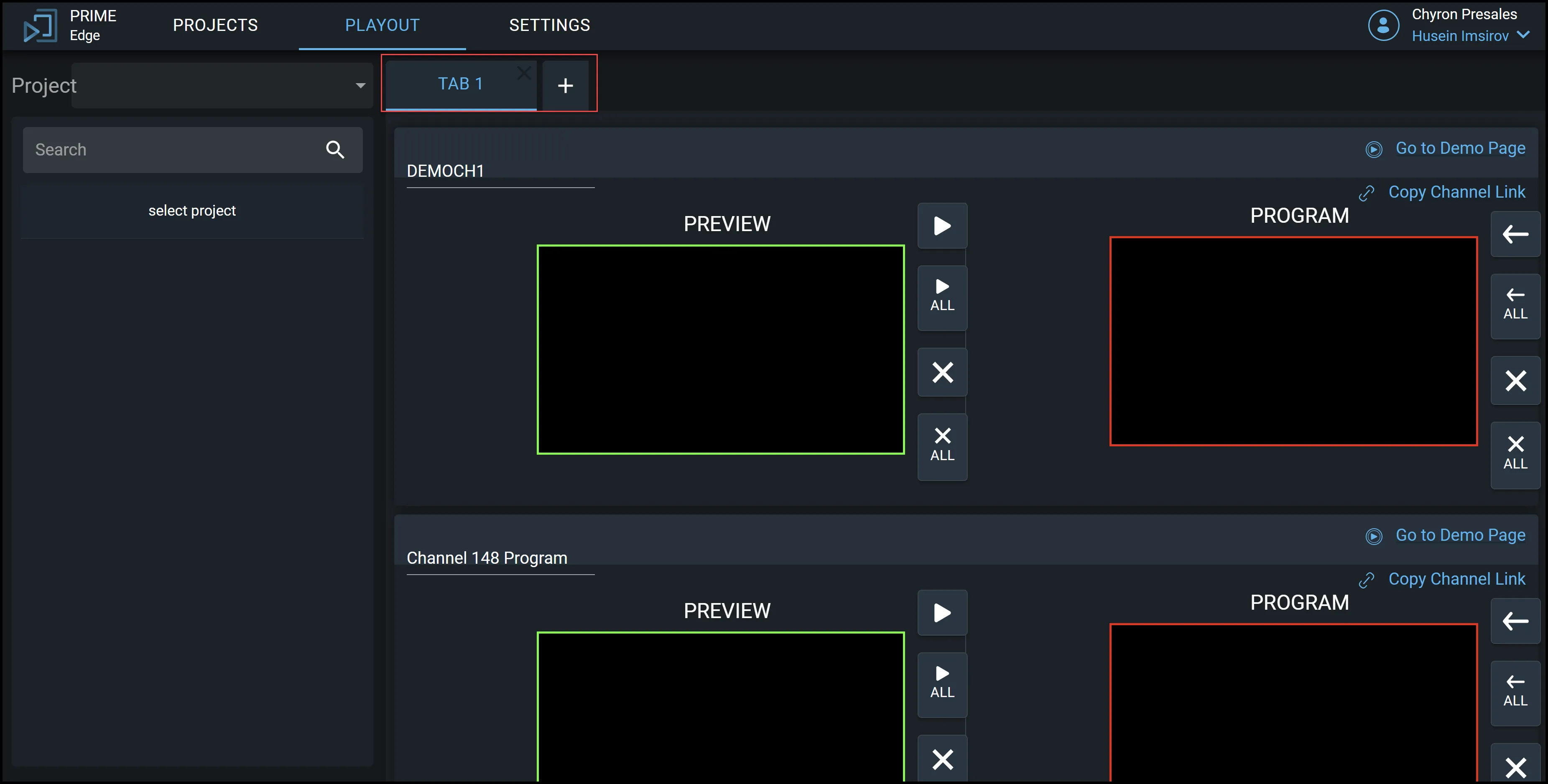Play the Channel 148 Program preview
Screen dimensions: 1548x784
942,613
